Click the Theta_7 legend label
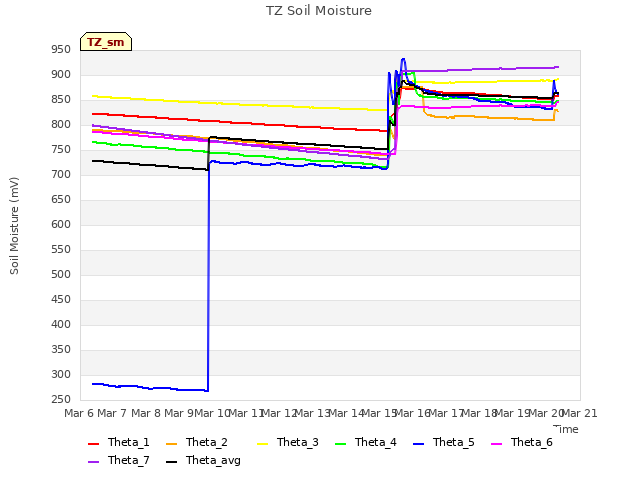Image resolution: width=640 pixels, height=480 pixels. pyautogui.click(x=129, y=460)
